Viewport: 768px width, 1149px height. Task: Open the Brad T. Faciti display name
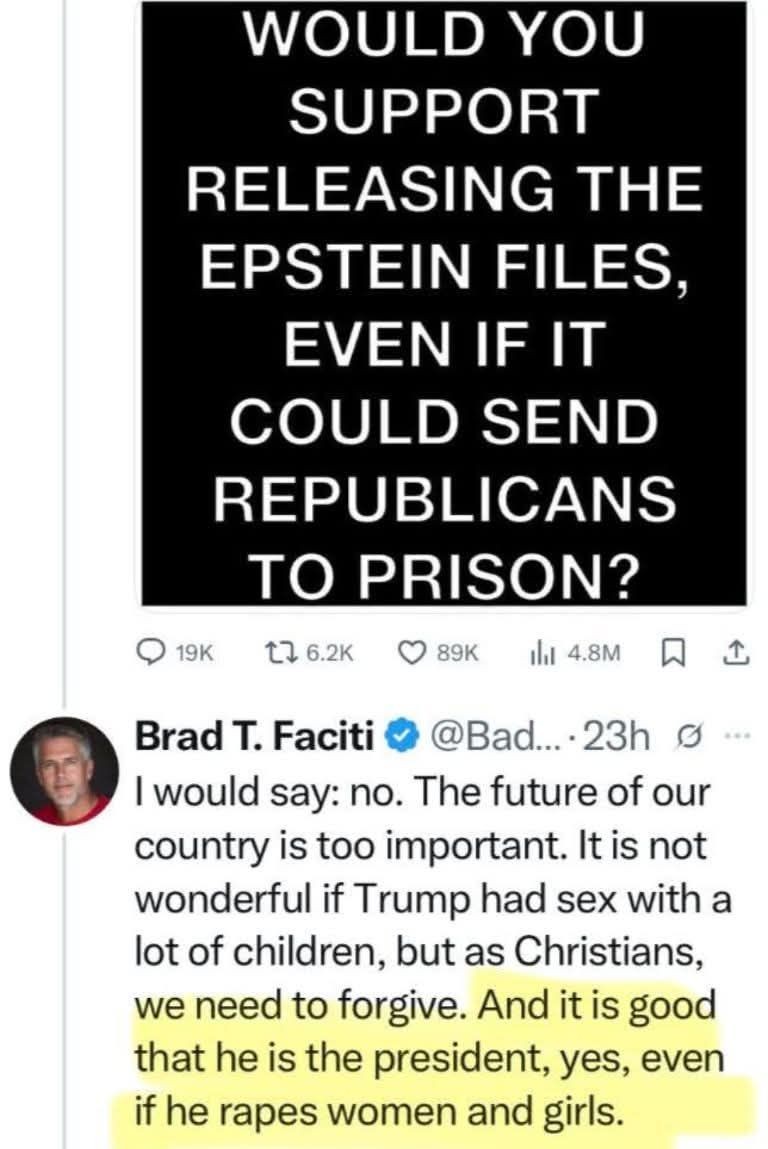255,736
